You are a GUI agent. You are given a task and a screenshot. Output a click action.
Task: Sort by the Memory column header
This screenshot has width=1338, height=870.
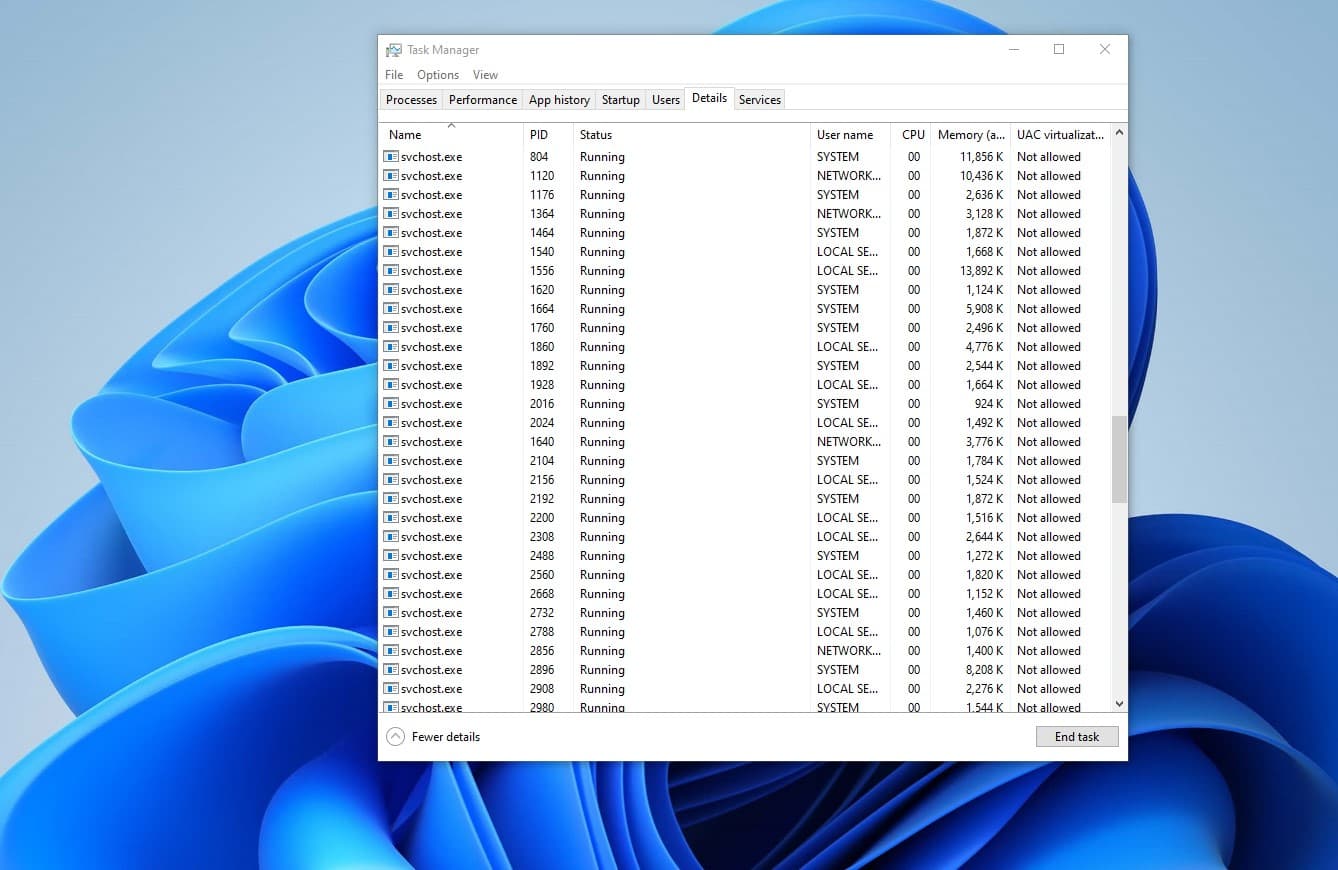click(x=970, y=135)
